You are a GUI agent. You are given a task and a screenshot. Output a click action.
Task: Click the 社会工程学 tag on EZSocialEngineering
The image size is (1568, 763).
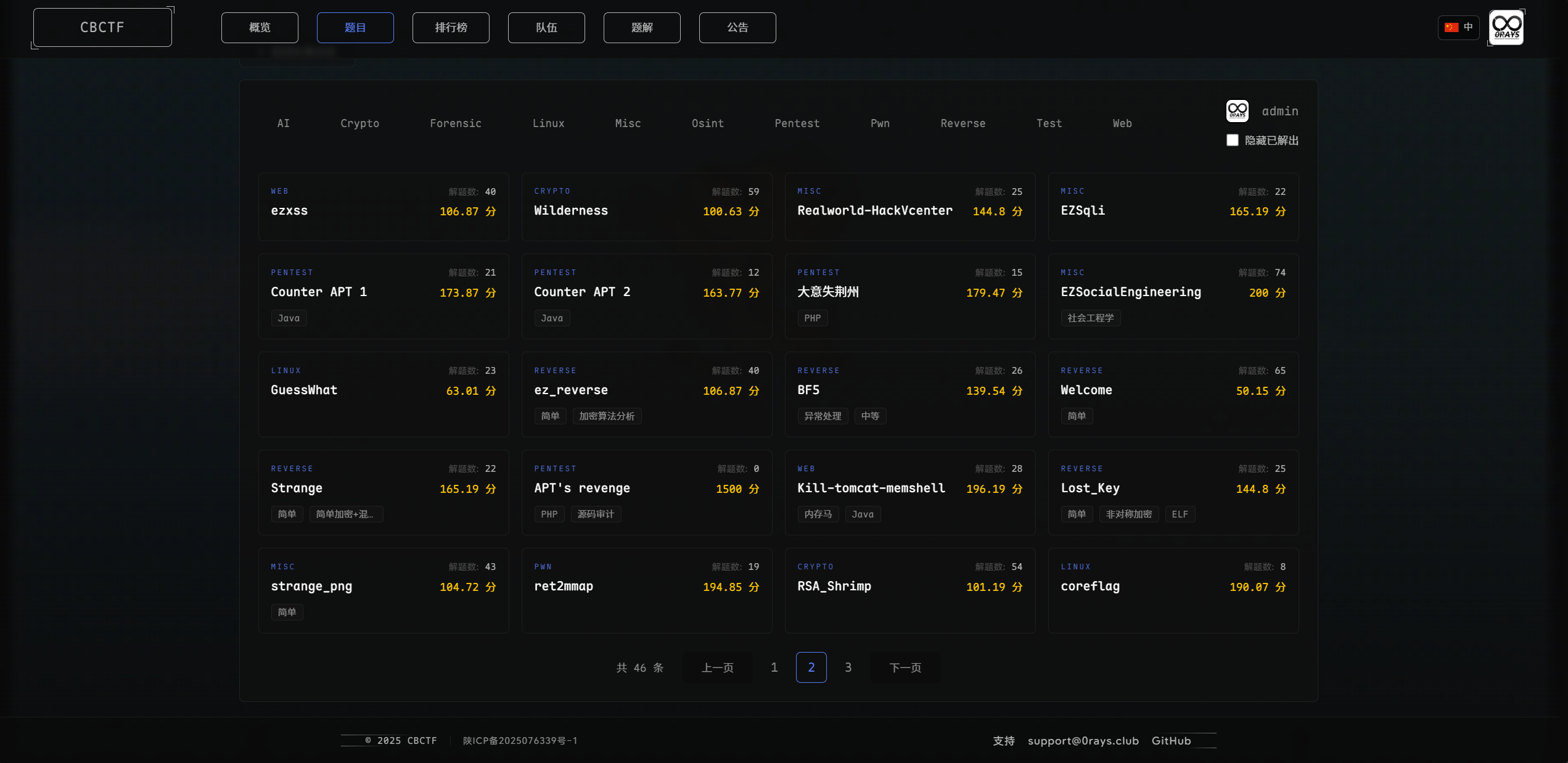[x=1090, y=318]
